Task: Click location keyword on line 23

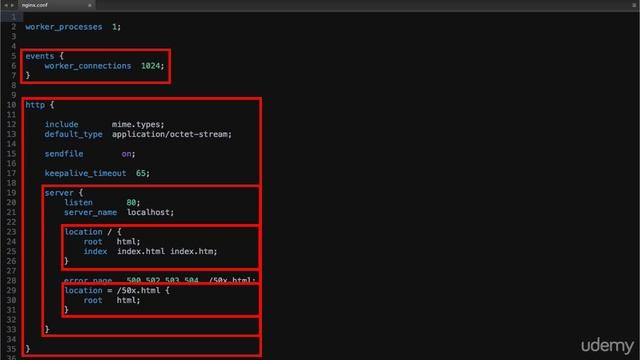Action: coord(83,232)
